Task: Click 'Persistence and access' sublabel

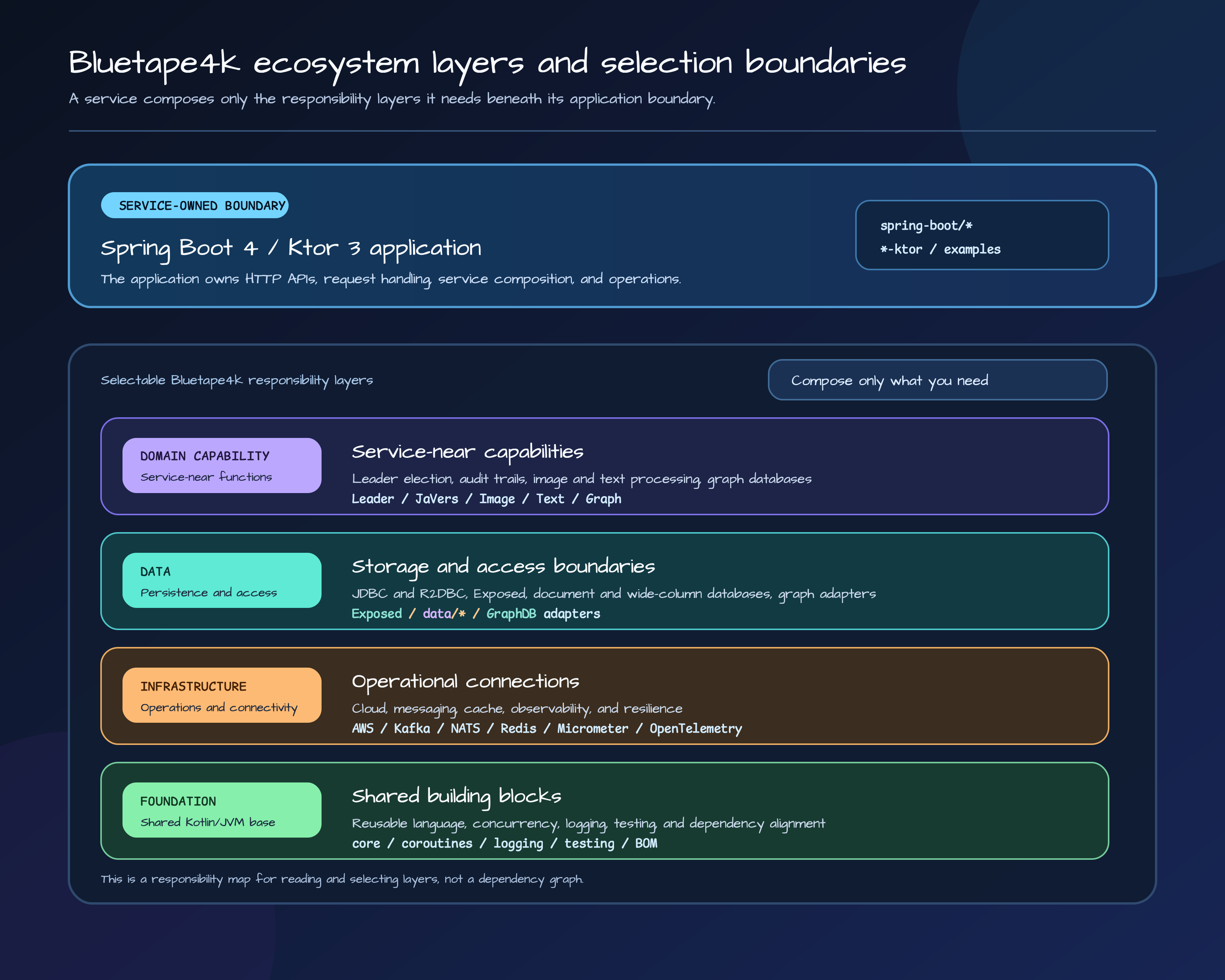Action: (209, 593)
